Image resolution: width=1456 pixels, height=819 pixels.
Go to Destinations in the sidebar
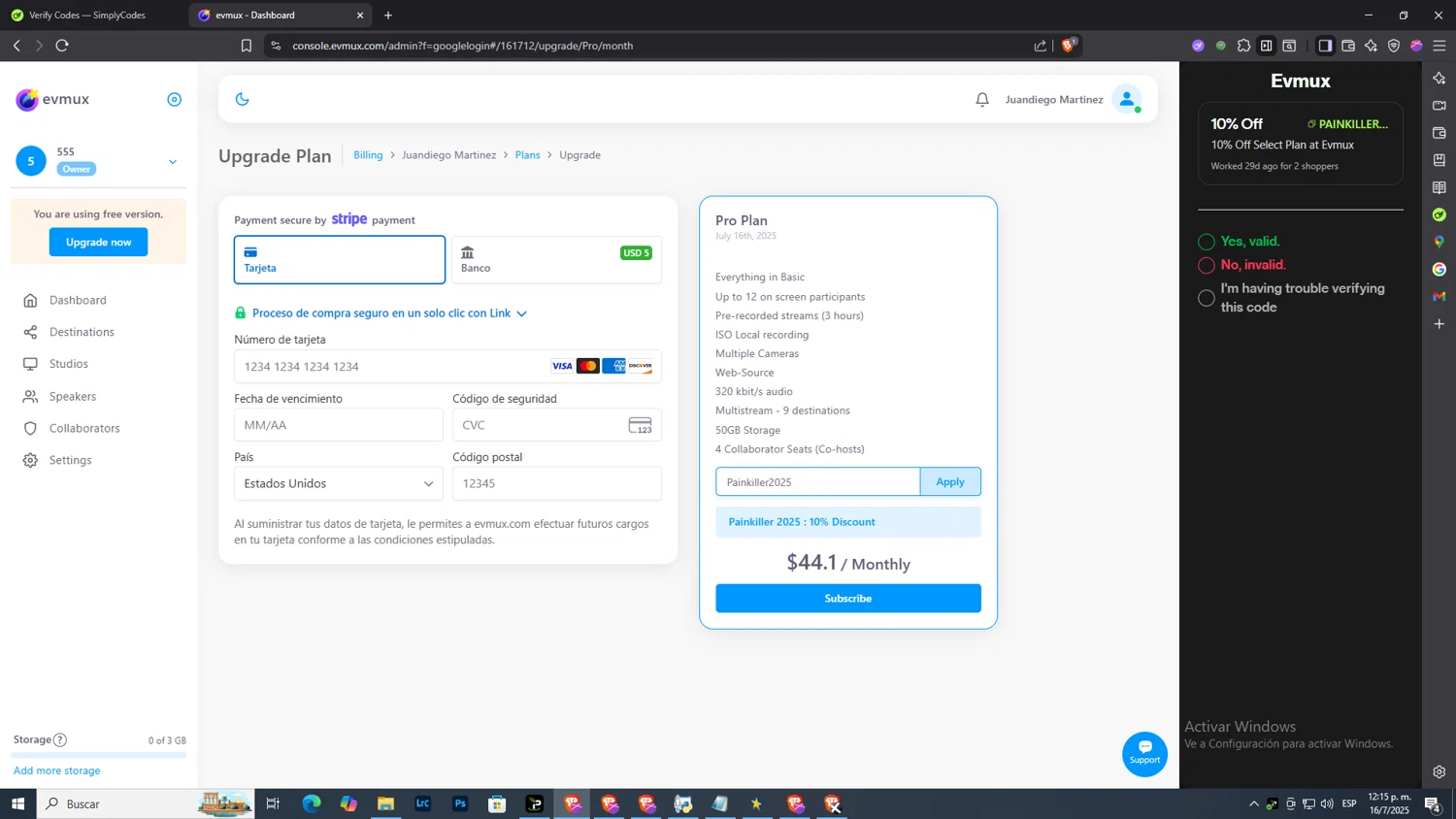[x=82, y=332]
